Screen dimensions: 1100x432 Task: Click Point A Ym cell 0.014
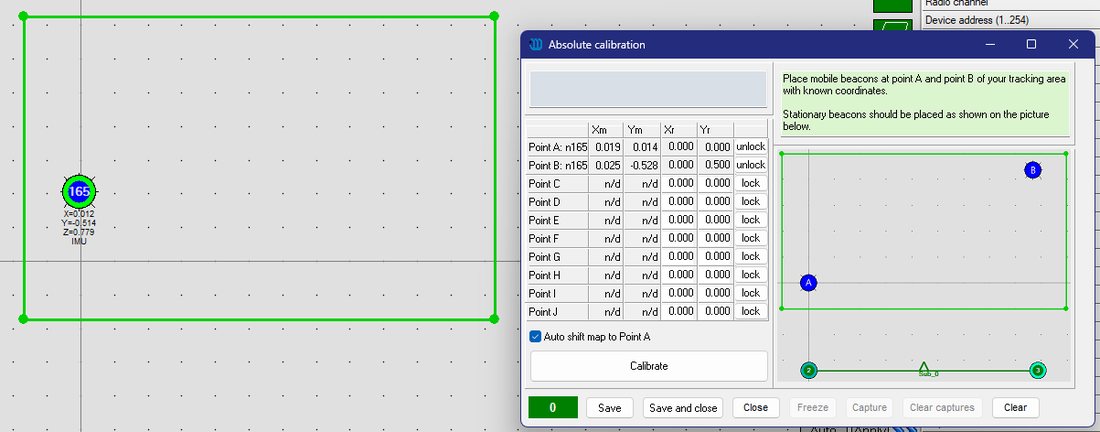pos(642,147)
